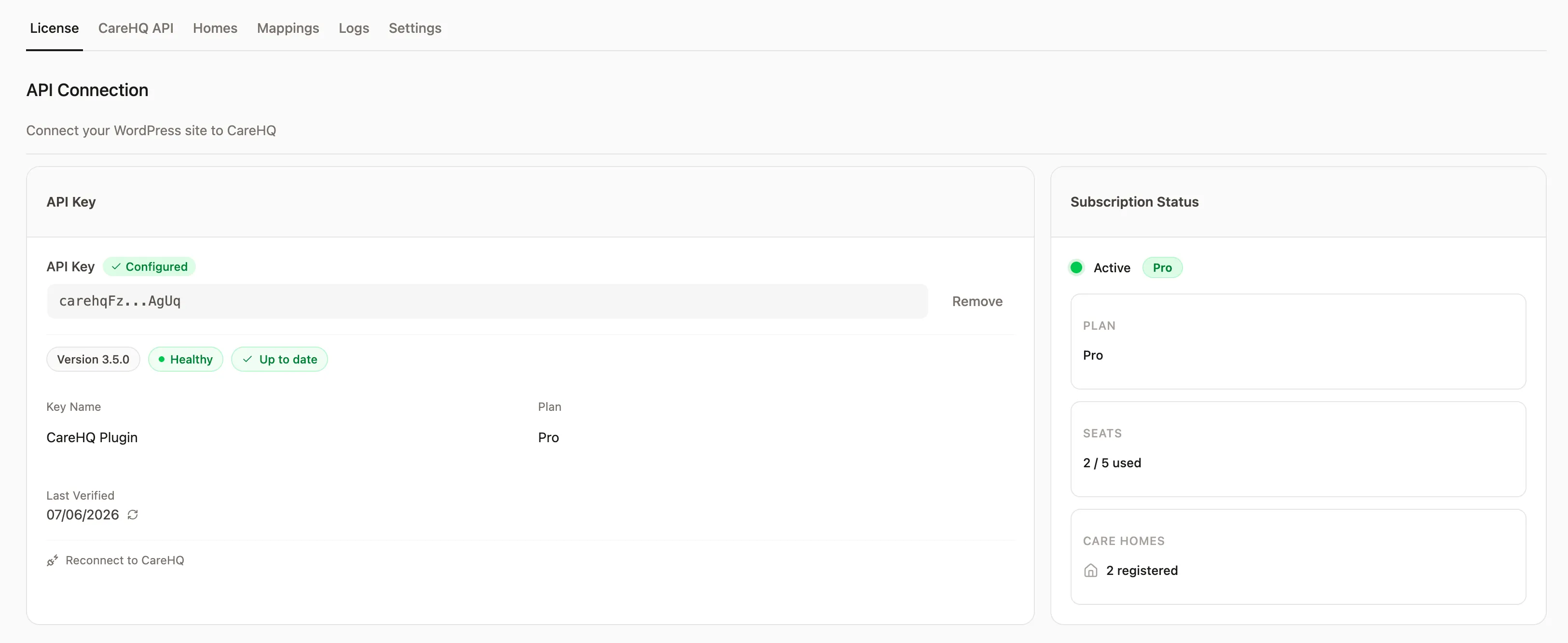This screenshot has width=1568, height=643.
Task: Click the green Active status dot
Action: coord(1076,267)
